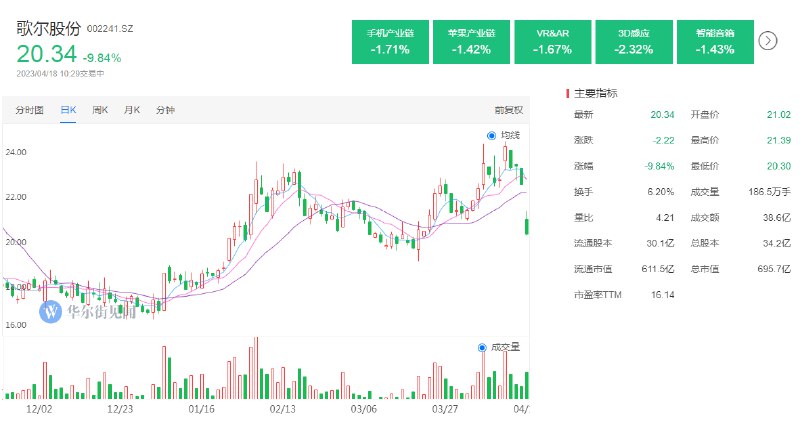Image resolution: width=800 pixels, height=422 pixels.
Task: Click the 成交量 value 186.5万手
Action: click(x=769, y=192)
